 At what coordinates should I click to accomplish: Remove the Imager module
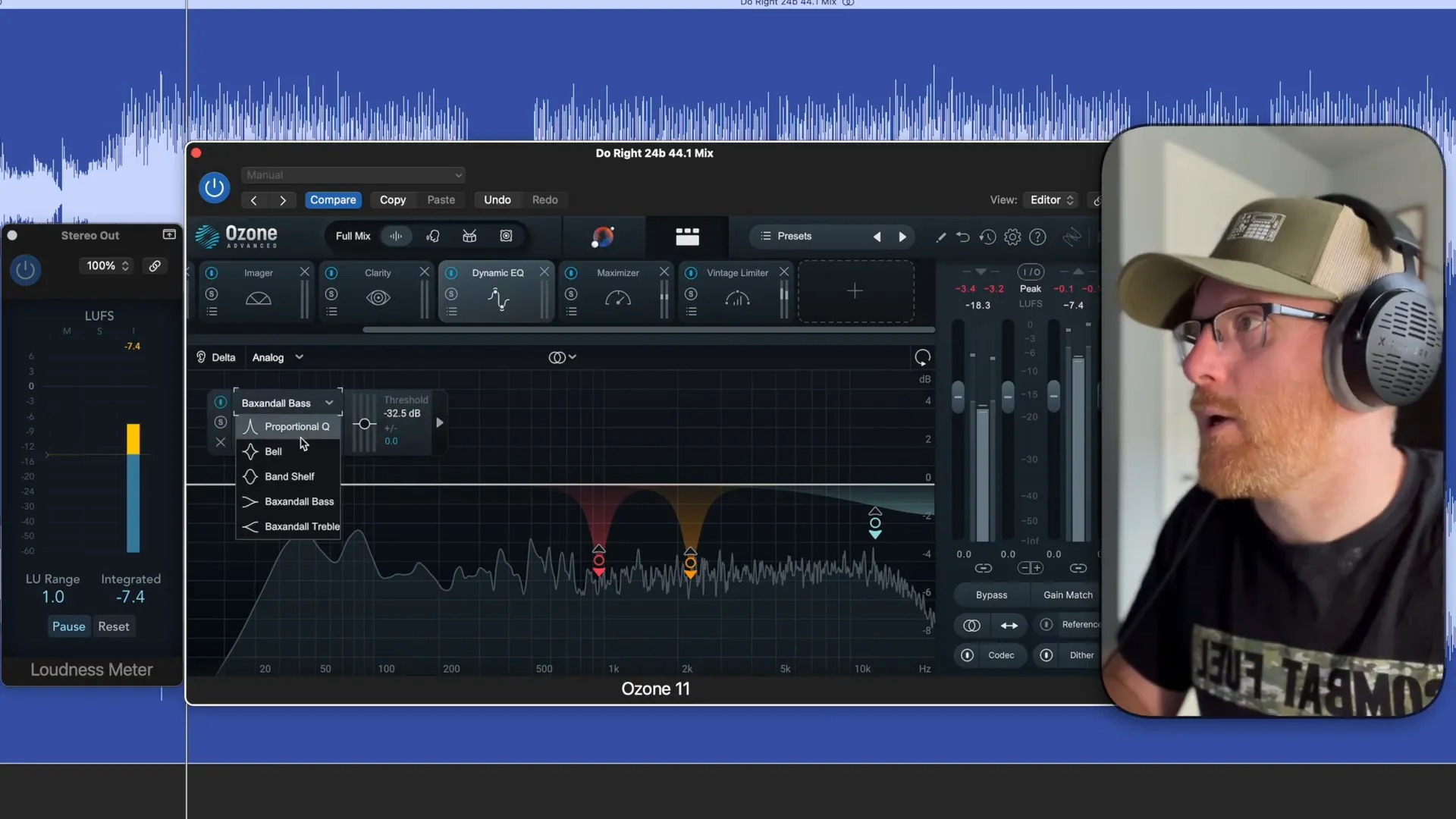coord(304,271)
